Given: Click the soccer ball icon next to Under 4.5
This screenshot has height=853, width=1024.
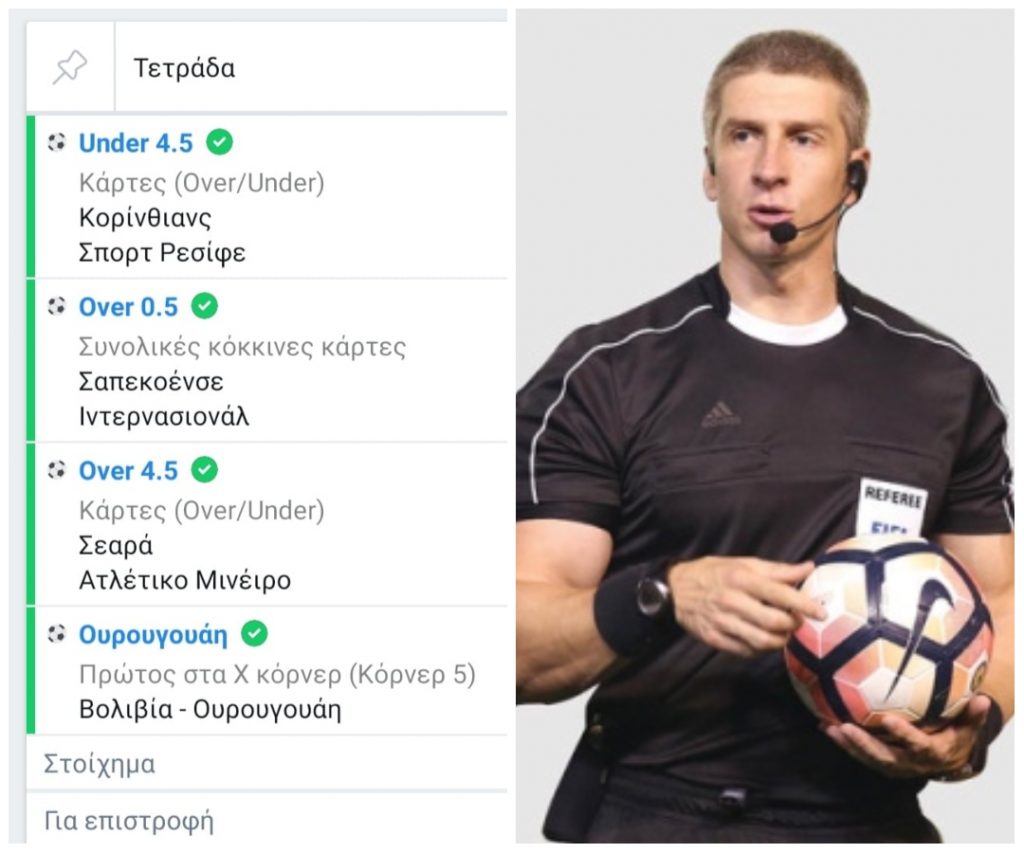Looking at the screenshot, I should [x=57, y=142].
